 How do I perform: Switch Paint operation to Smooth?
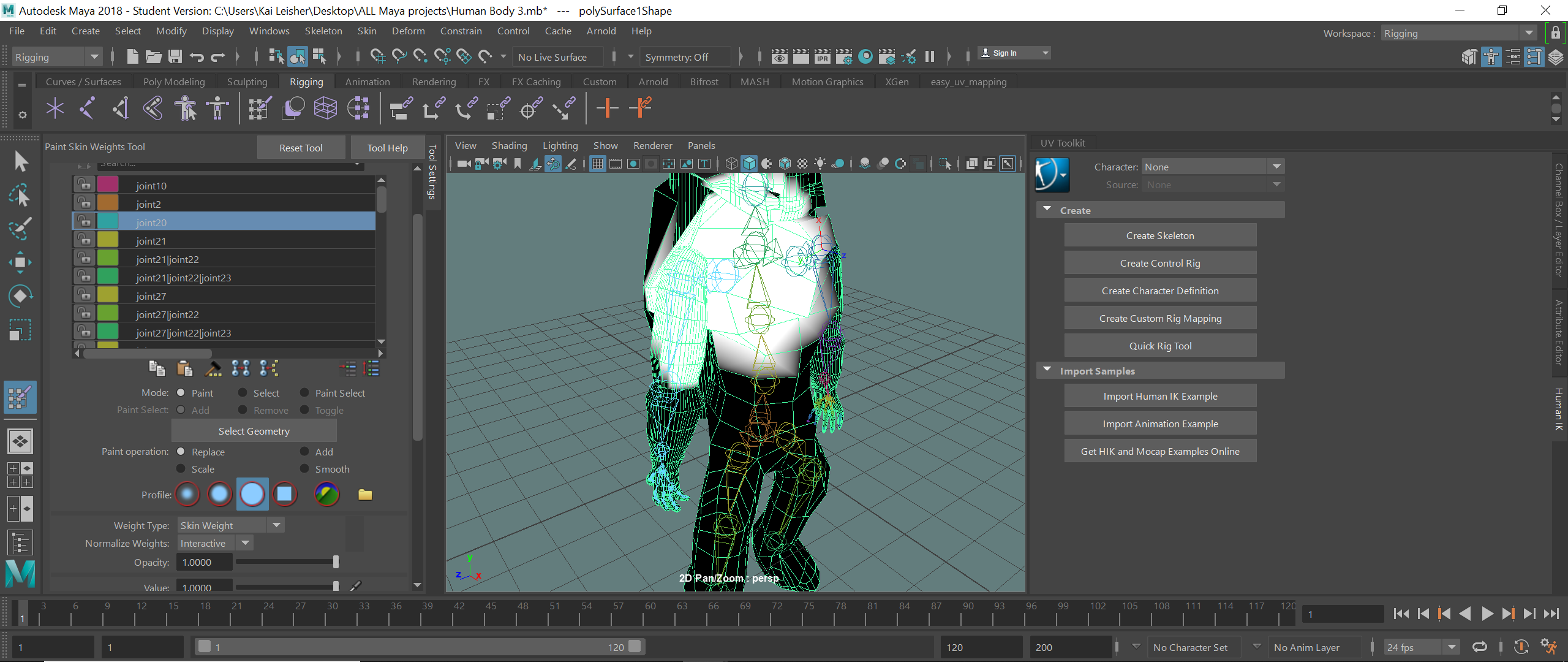(304, 469)
